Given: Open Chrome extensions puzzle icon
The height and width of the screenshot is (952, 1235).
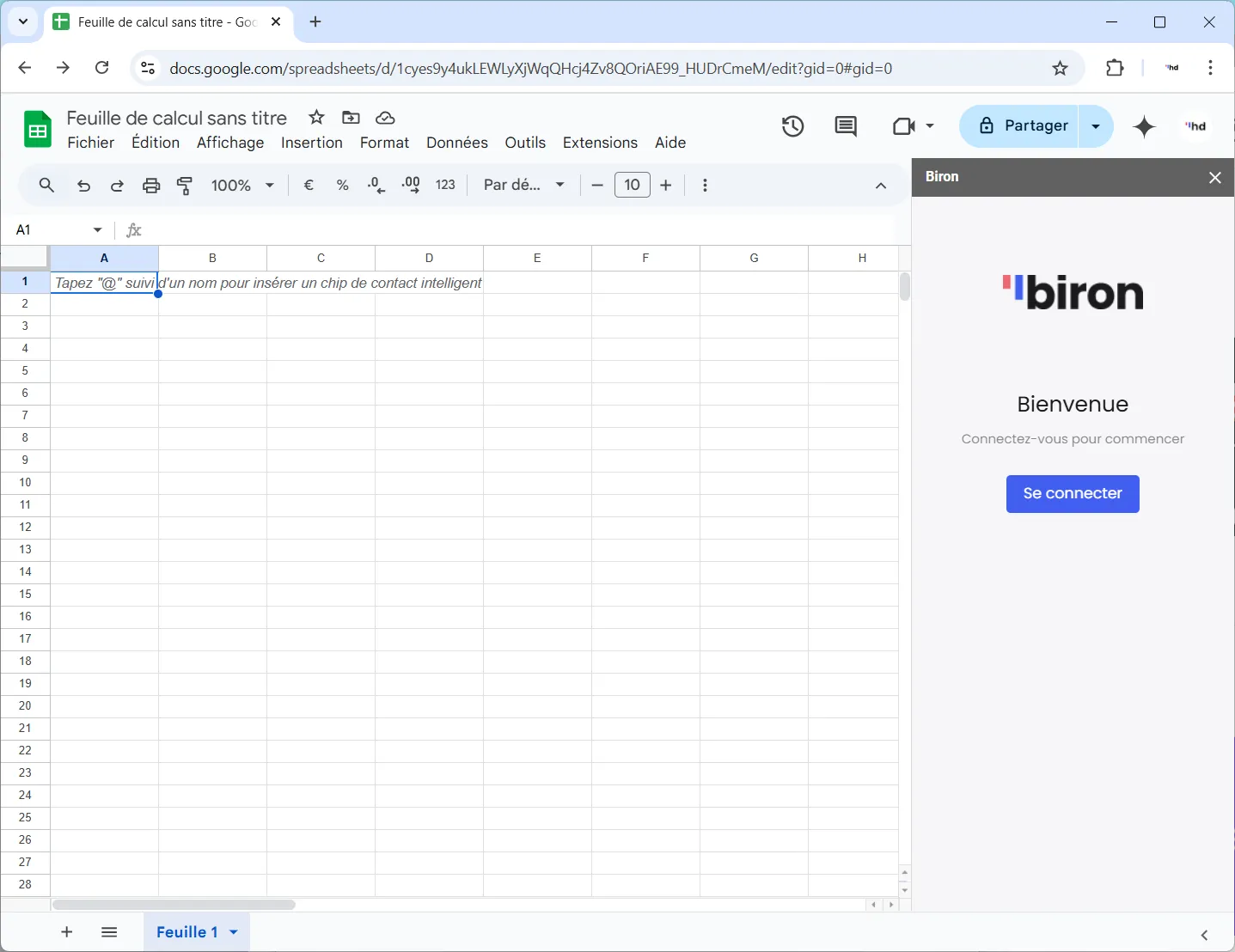Looking at the screenshot, I should click(1115, 68).
